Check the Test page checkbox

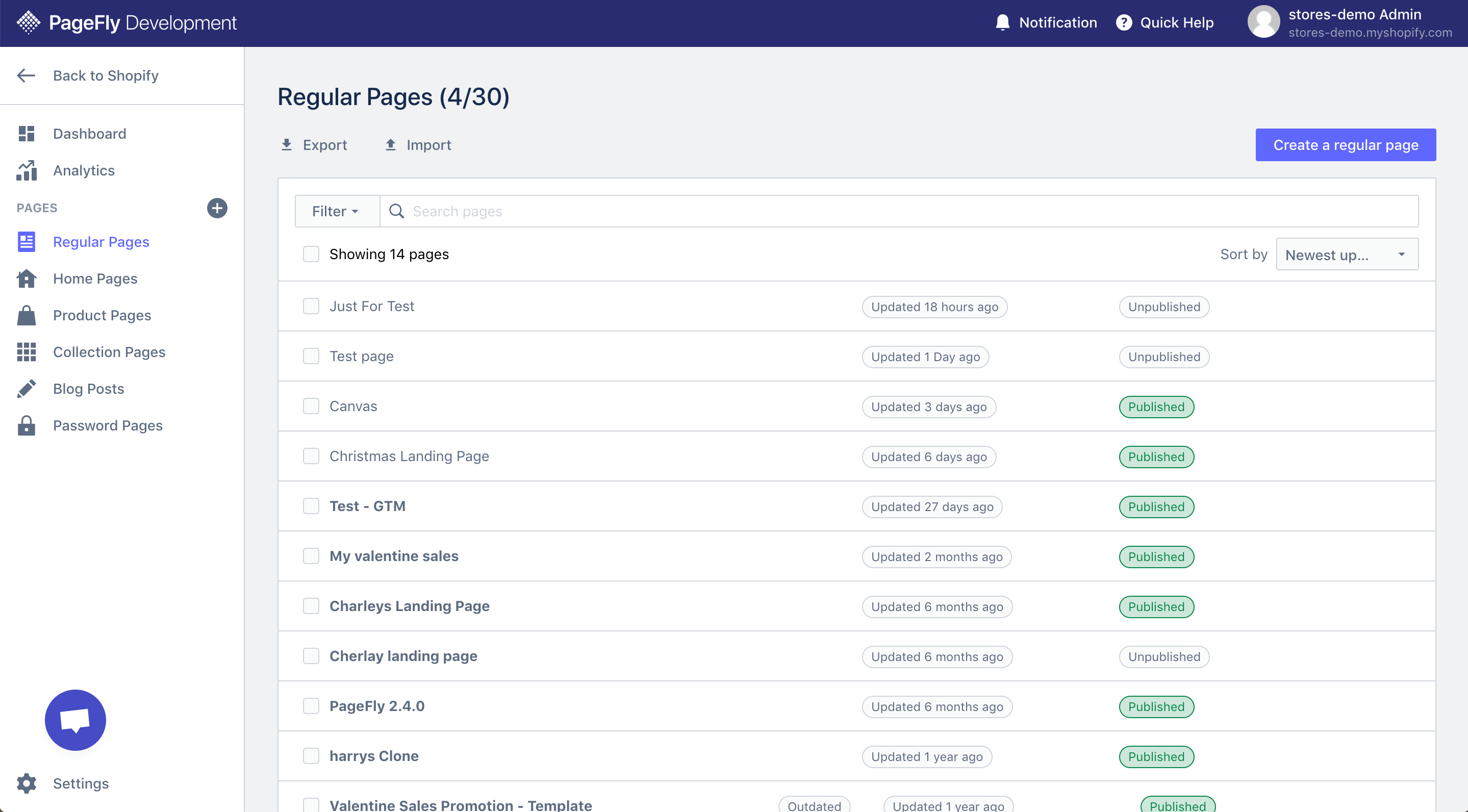pos(311,356)
